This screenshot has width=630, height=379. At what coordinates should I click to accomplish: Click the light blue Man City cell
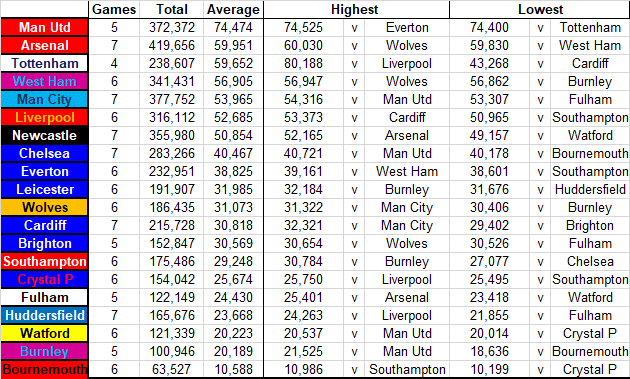point(44,99)
